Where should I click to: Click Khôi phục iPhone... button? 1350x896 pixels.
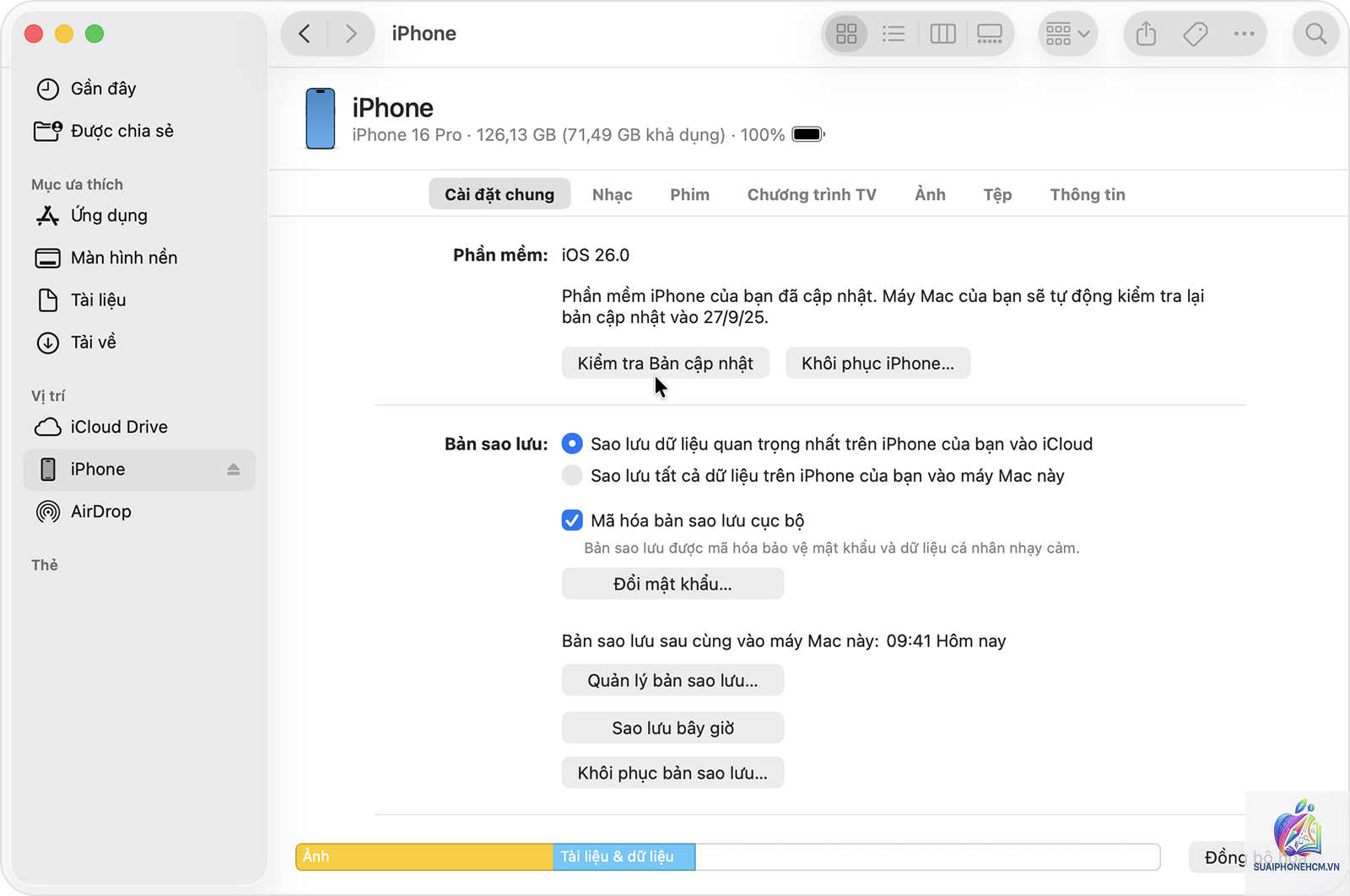tap(877, 363)
